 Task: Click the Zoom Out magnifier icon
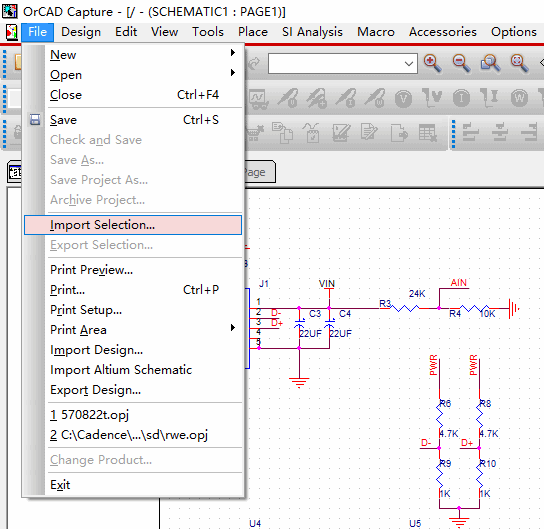[461, 63]
